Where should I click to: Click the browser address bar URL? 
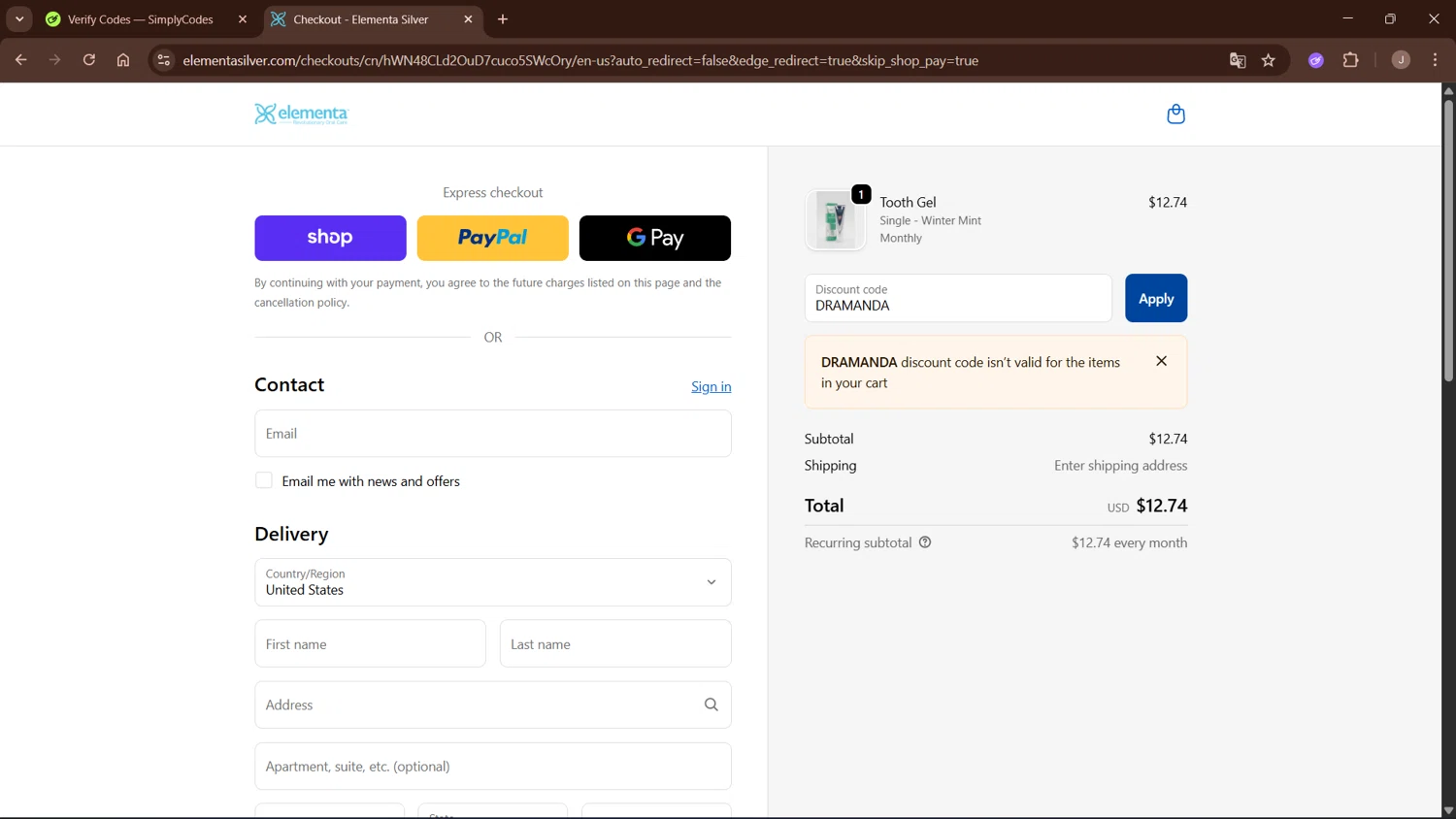580,60
